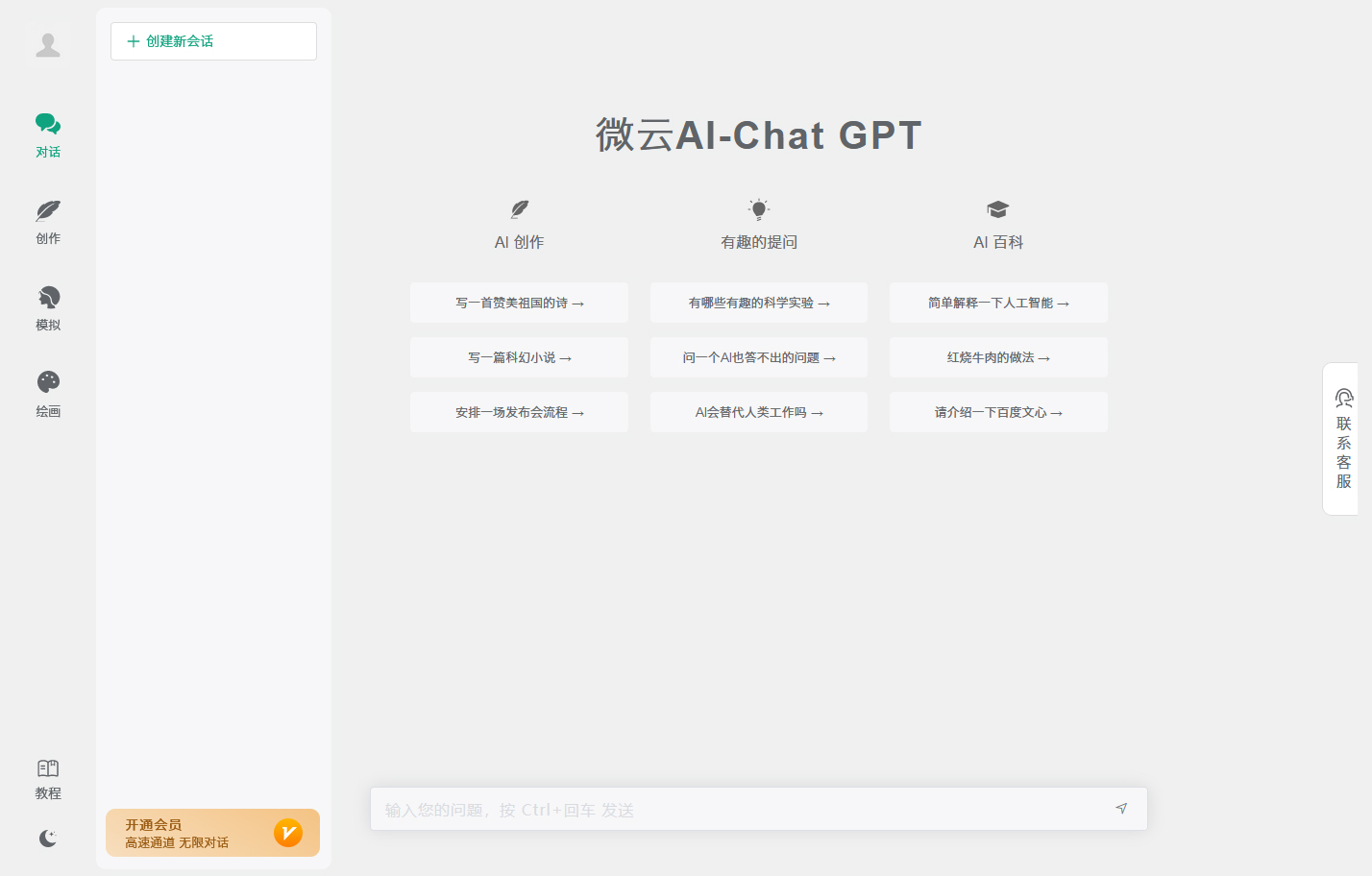The height and width of the screenshot is (876, 1372).
Task: Open the 开通会员 membership banner
Action: [x=212, y=833]
